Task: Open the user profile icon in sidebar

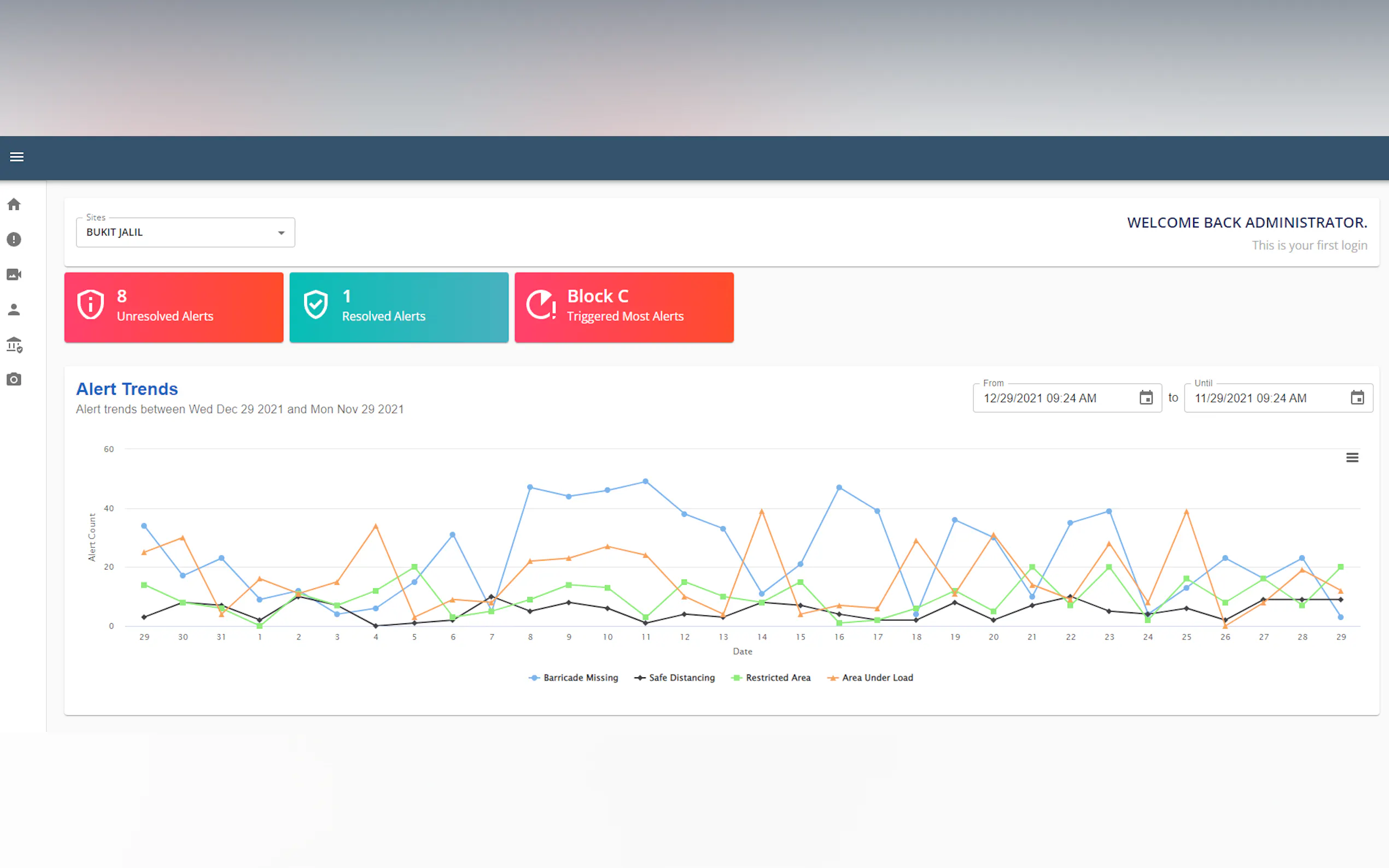Action: (x=14, y=310)
